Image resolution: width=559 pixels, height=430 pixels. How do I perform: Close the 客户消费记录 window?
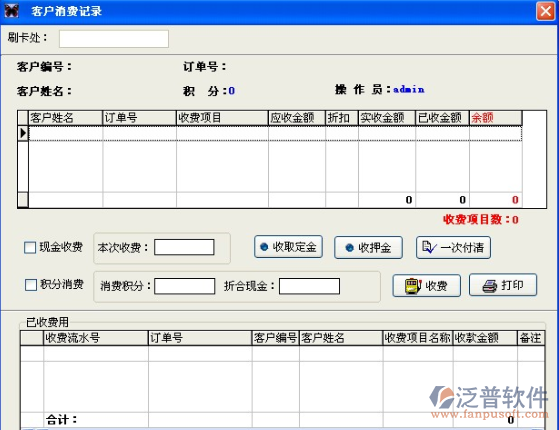click(546, 11)
